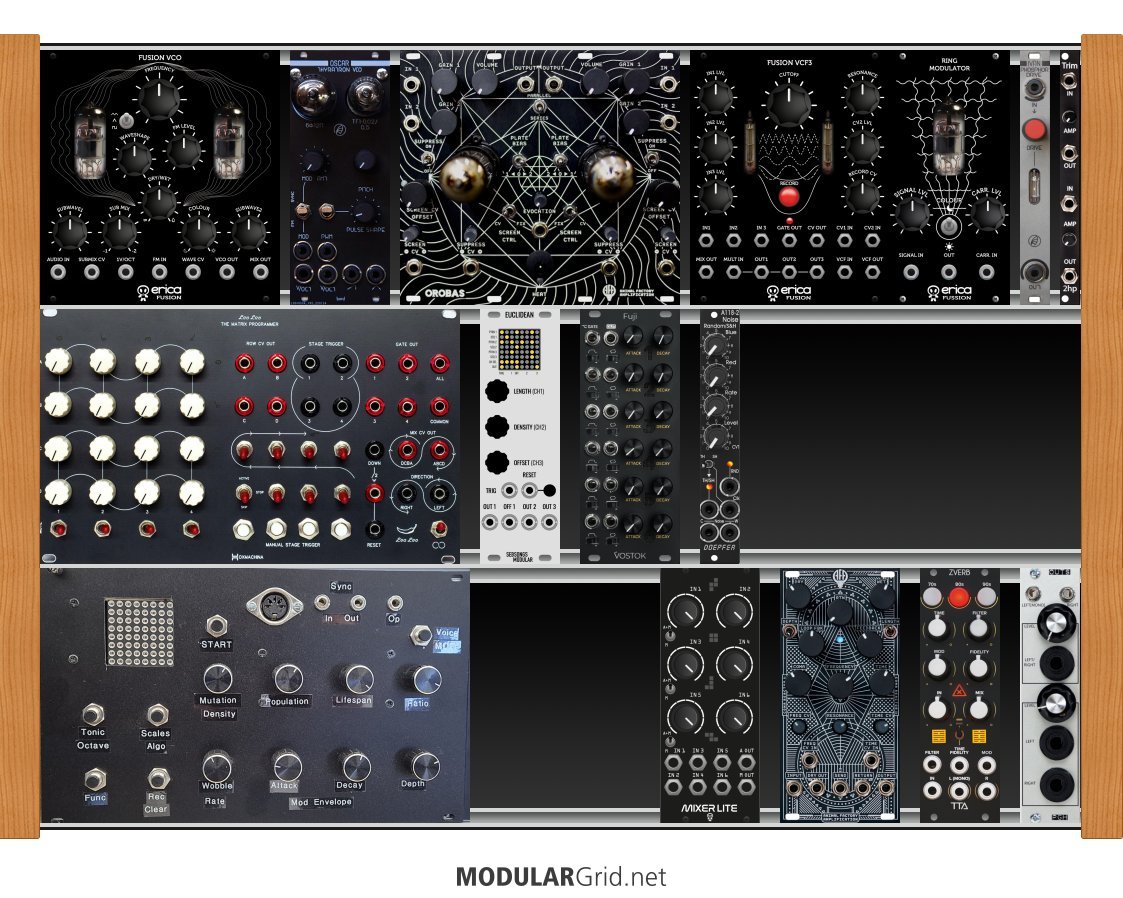Viewport: 1123px width, 898px height.
Task: Click the Ring Modulator Signal In jack
Action: [x=911, y=272]
